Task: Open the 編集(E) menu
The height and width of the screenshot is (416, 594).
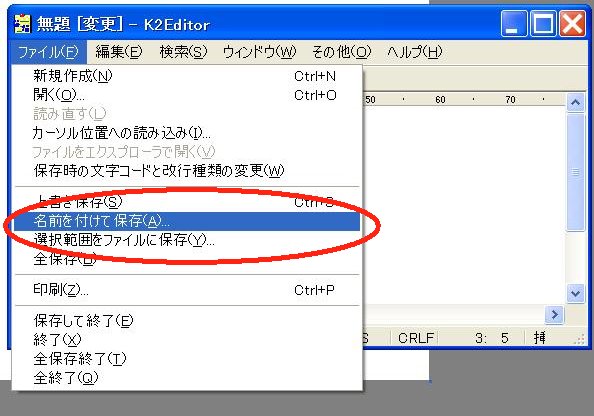Action: [119, 52]
